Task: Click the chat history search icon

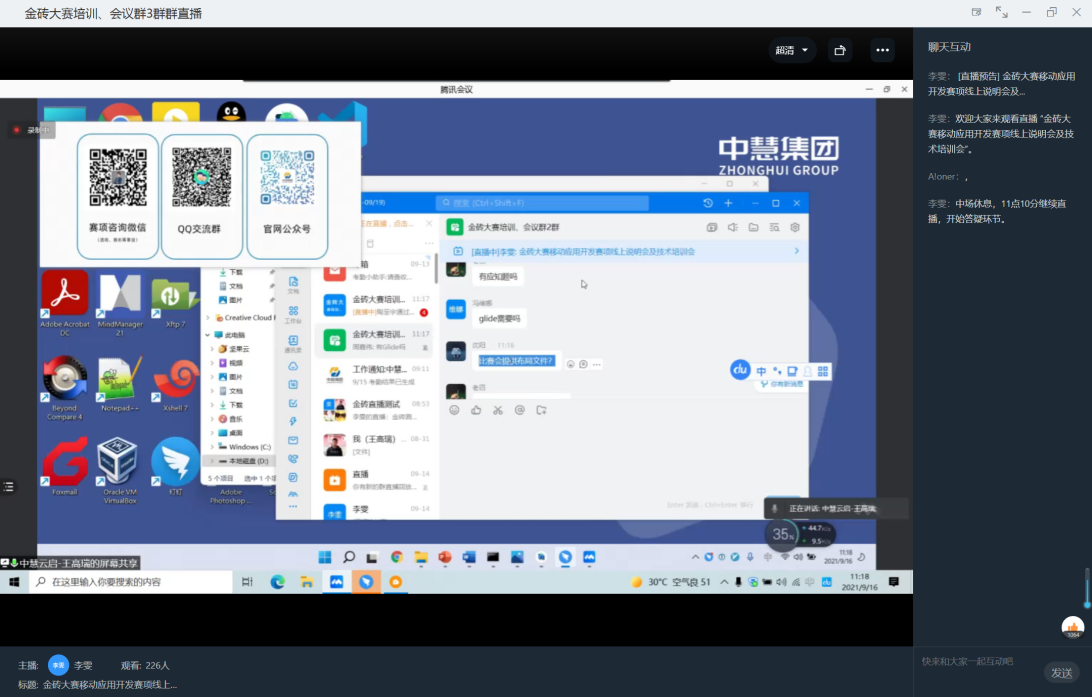Action: pyautogui.click(x=774, y=227)
